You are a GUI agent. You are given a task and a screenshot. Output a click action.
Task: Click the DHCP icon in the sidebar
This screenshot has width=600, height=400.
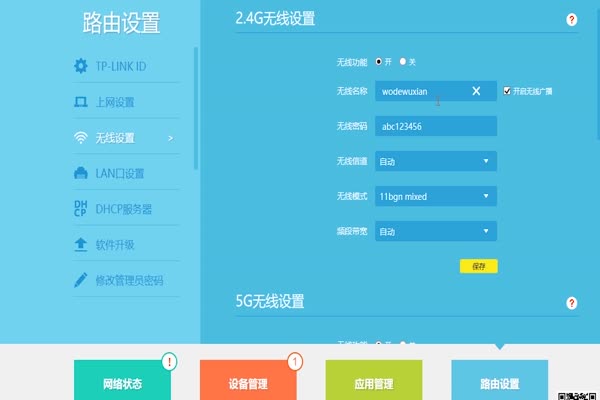tap(80, 209)
